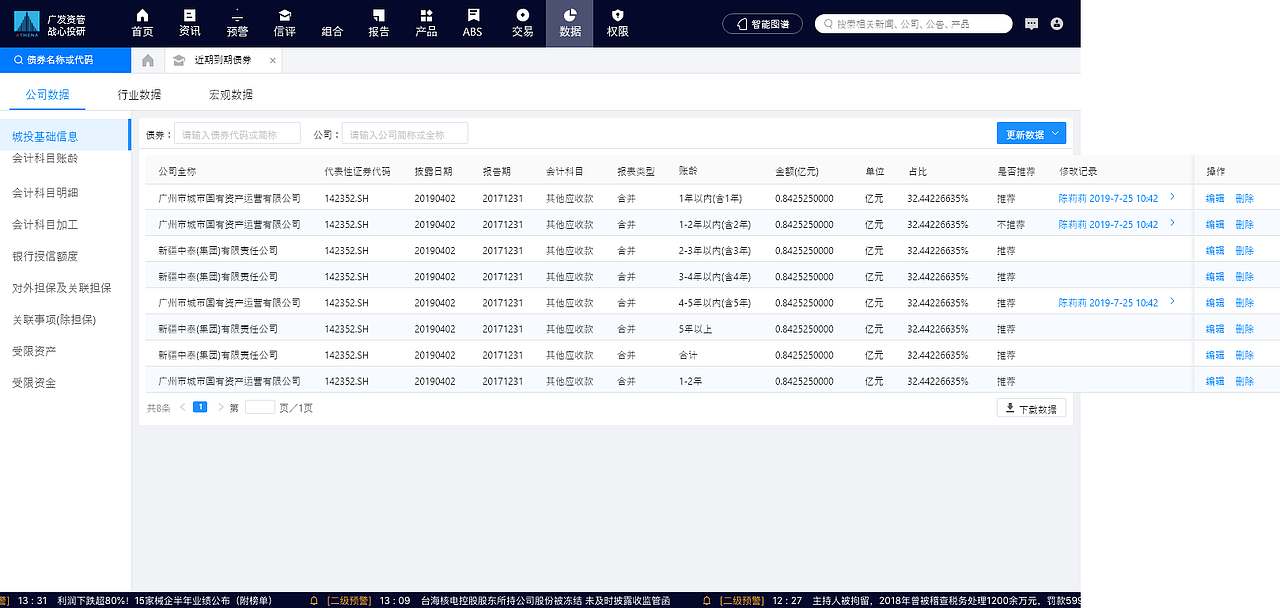Select 对外担保及关联担保 in sidebar
Screen dimensions: 1280x608
[x=62, y=288]
